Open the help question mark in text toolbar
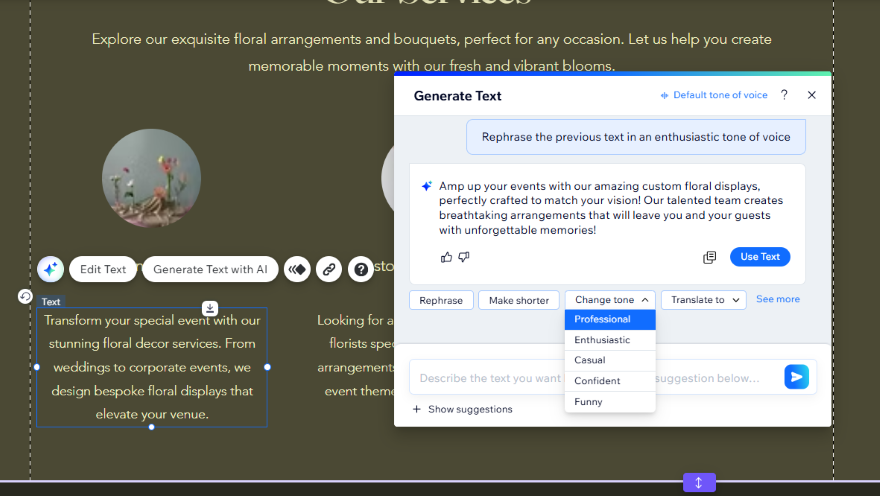The width and height of the screenshot is (880, 496). pos(361,269)
